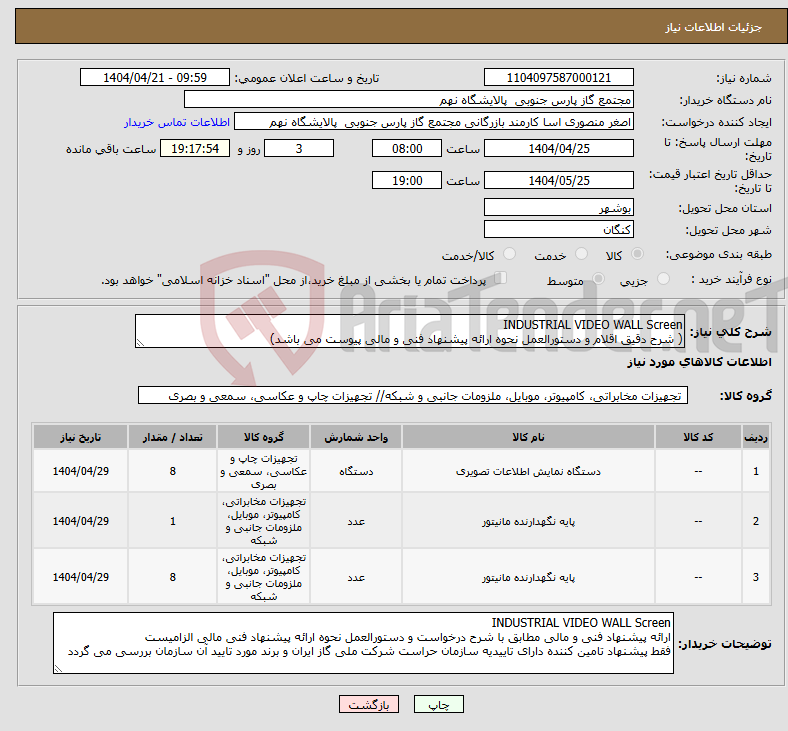788x731 pixels.
Task: Click row number 1 cell
Action: coord(755,471)
